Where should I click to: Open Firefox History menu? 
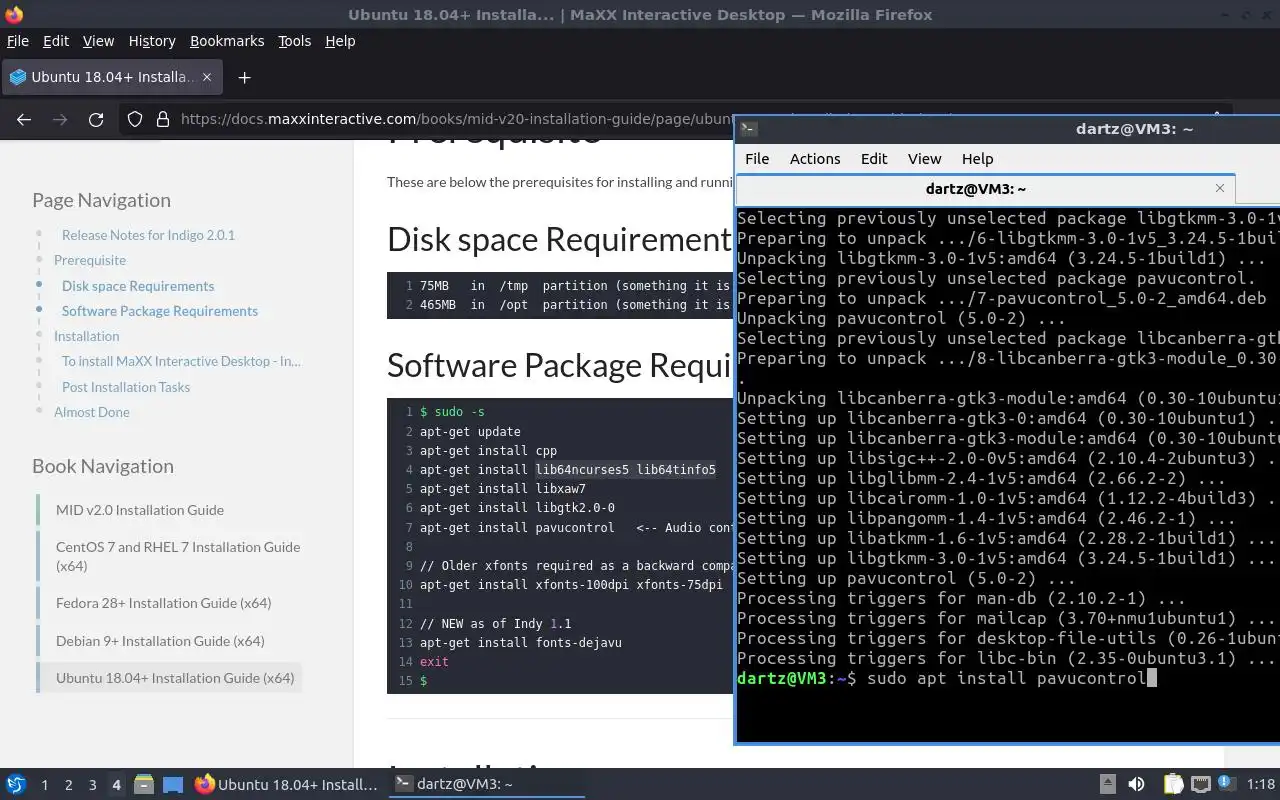pos(152,41)
